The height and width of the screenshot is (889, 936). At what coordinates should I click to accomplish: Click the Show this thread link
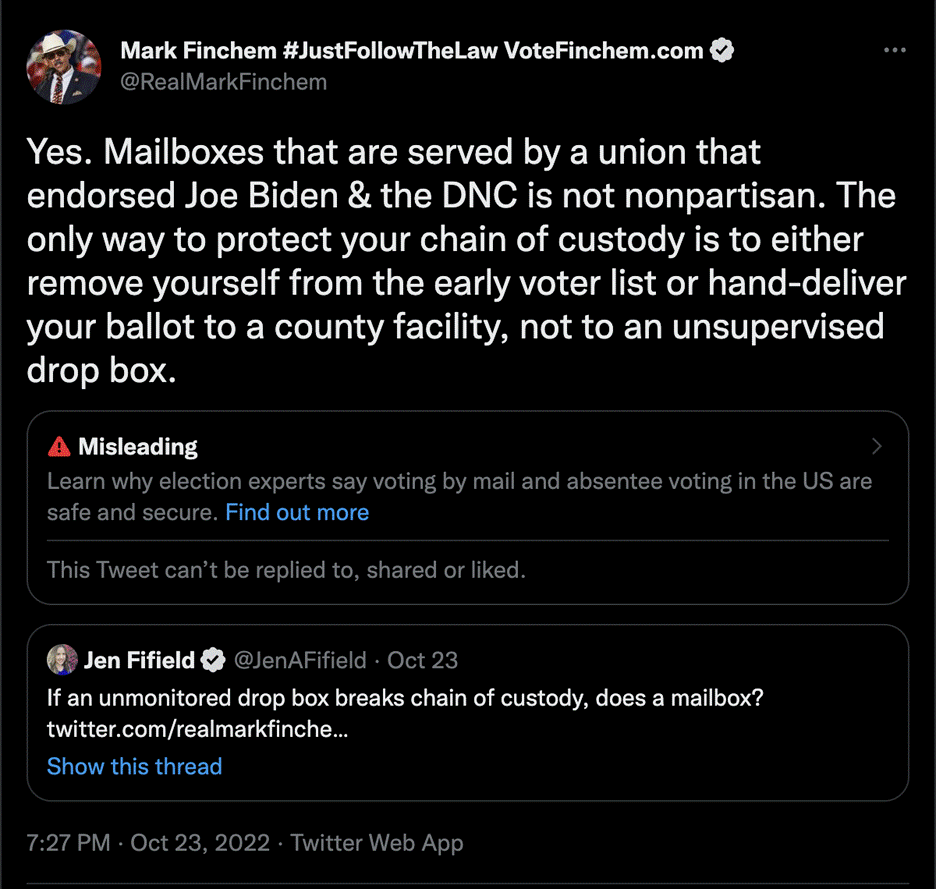(134, 766)
